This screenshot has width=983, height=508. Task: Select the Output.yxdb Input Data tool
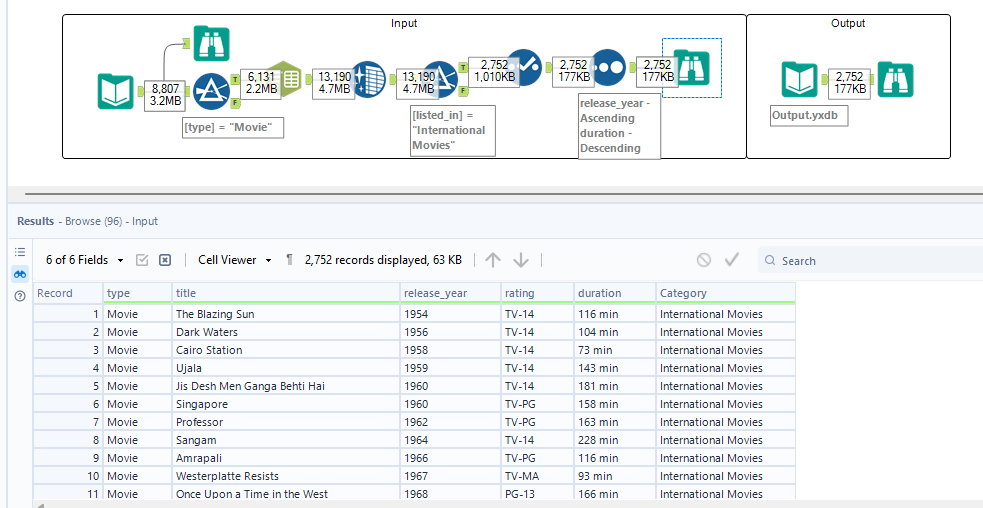coord(800,79)
